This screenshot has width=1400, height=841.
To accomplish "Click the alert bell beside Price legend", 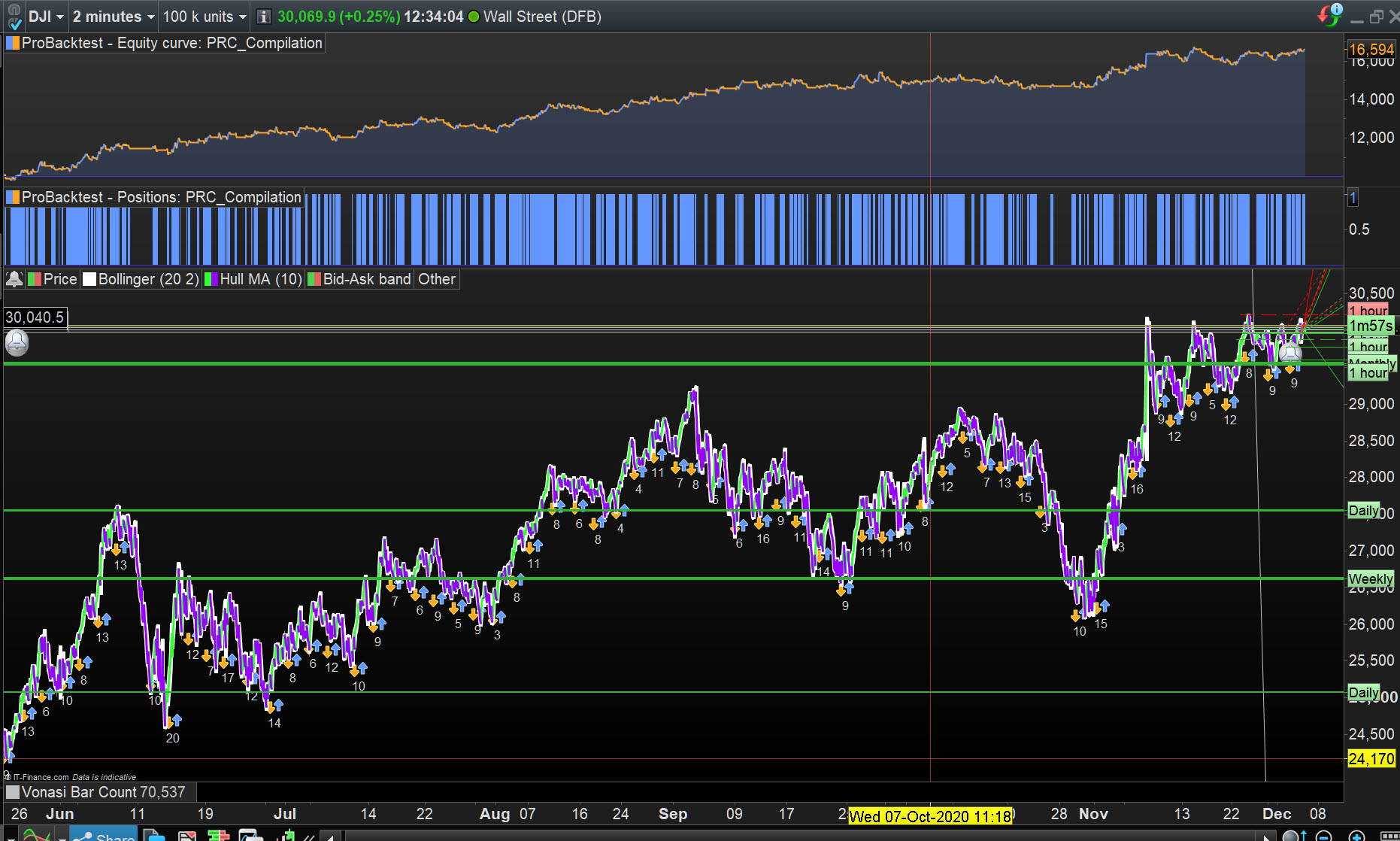I will [14, 279].
